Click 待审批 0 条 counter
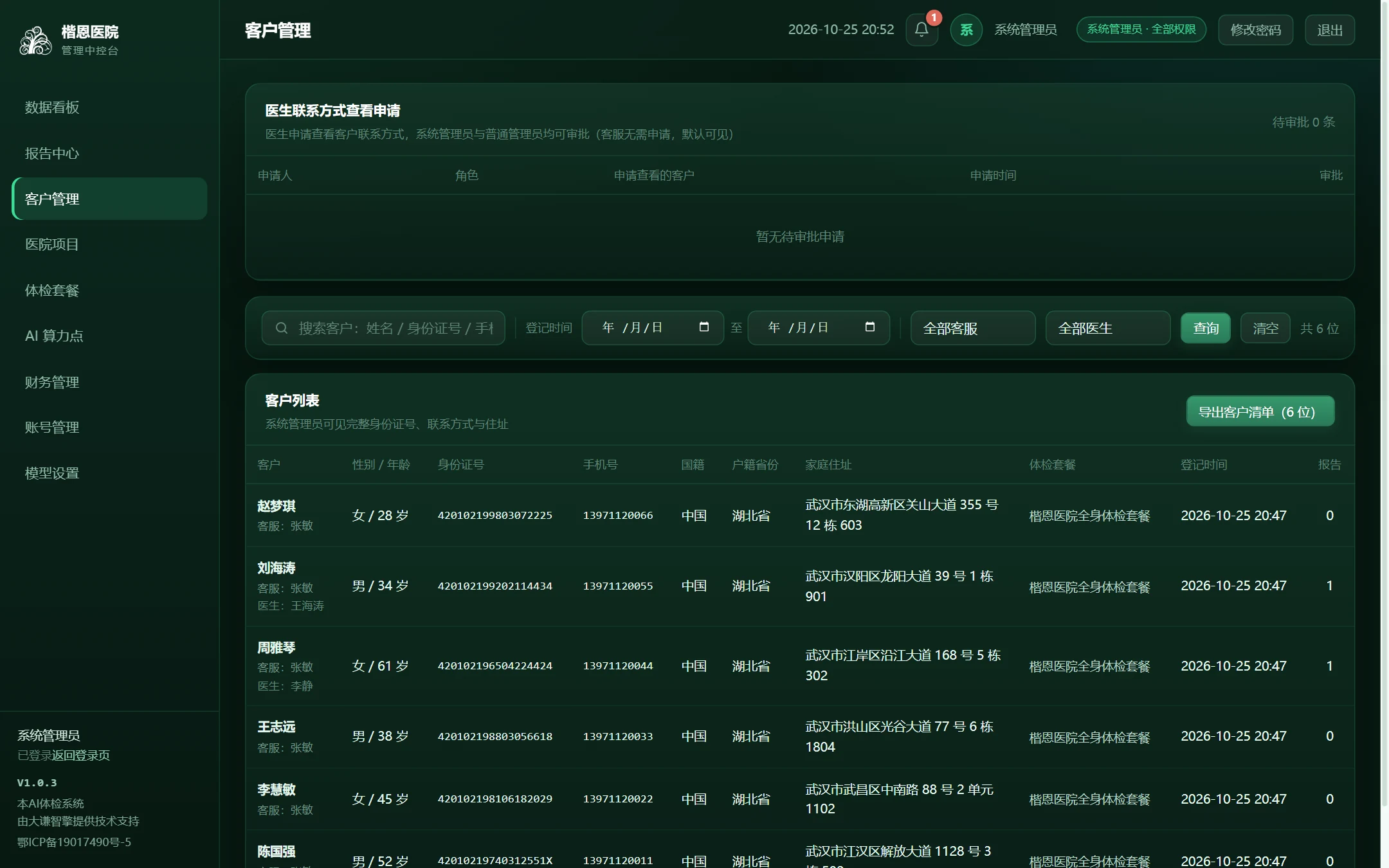The image size is (1389, 868). click(1303, 122)
